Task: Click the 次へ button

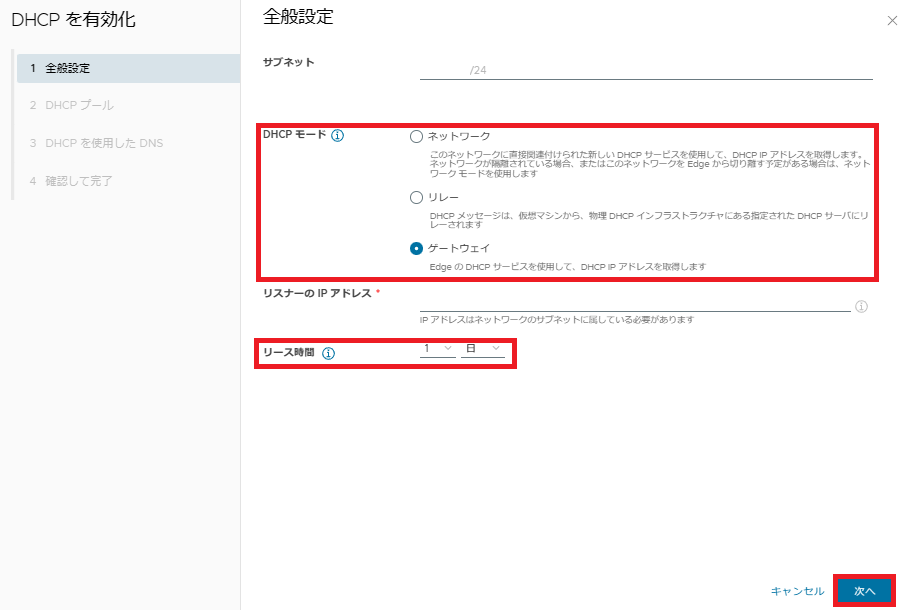Action: (865, 591)
